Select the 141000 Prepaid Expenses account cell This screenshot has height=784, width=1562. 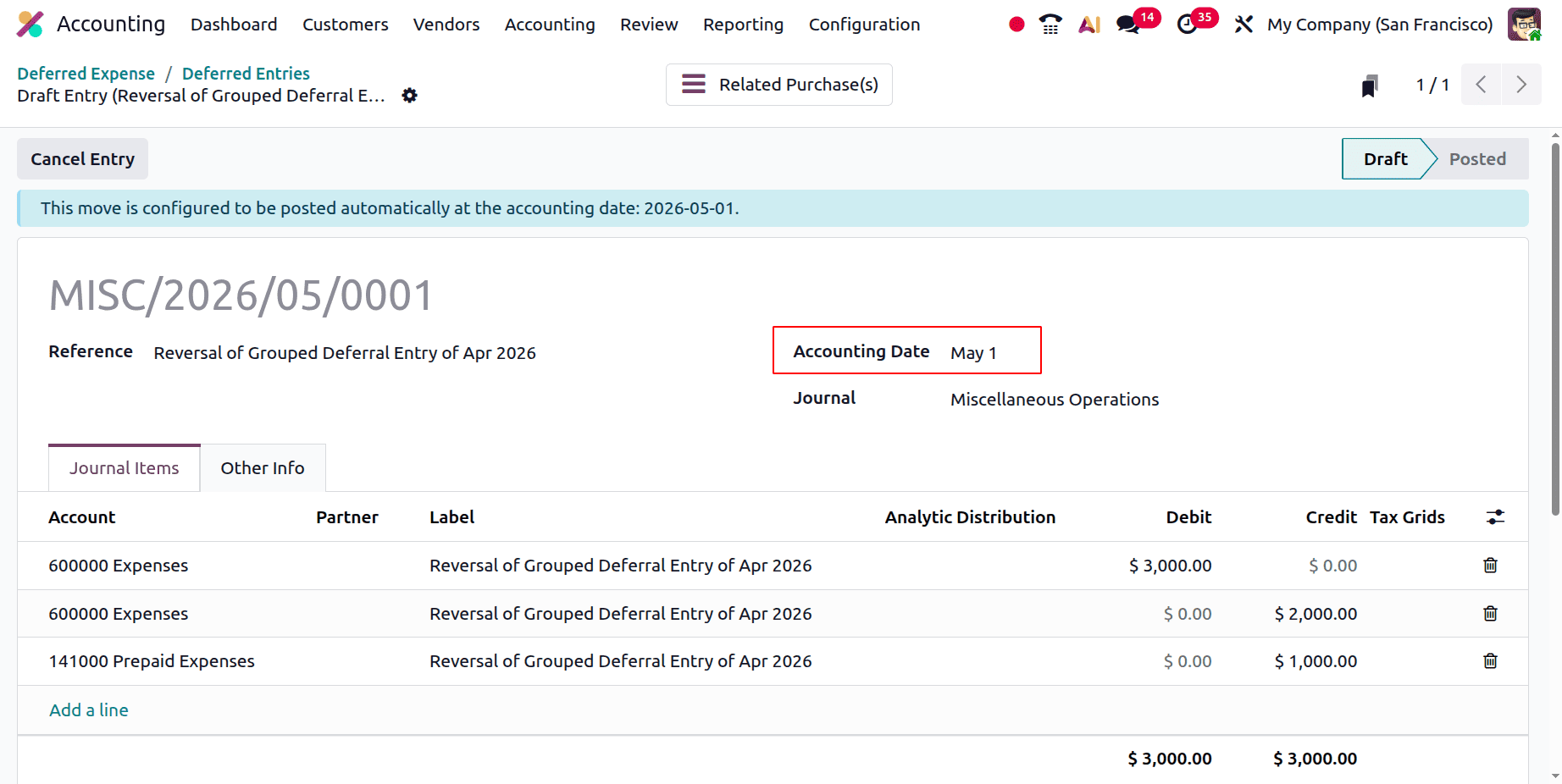[x=152, y=661]
